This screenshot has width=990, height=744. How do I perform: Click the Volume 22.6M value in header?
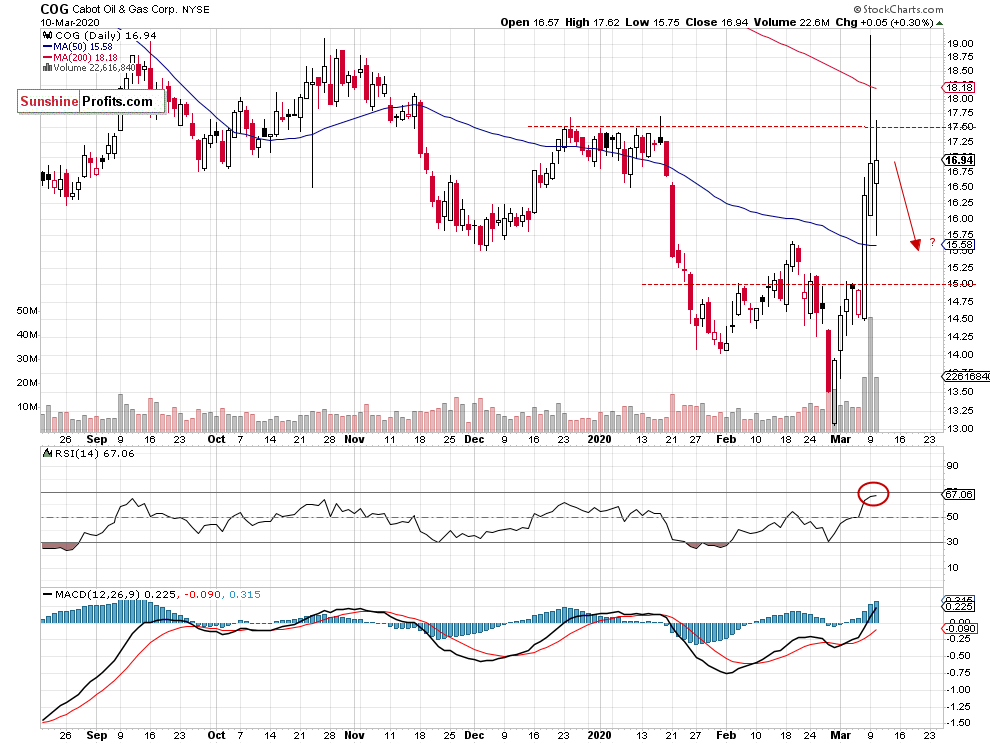(x=792, y=22)
